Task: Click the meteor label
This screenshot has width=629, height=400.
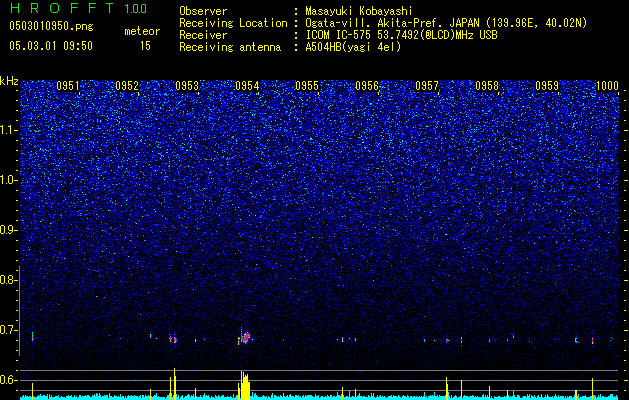Action: [142, 31]
